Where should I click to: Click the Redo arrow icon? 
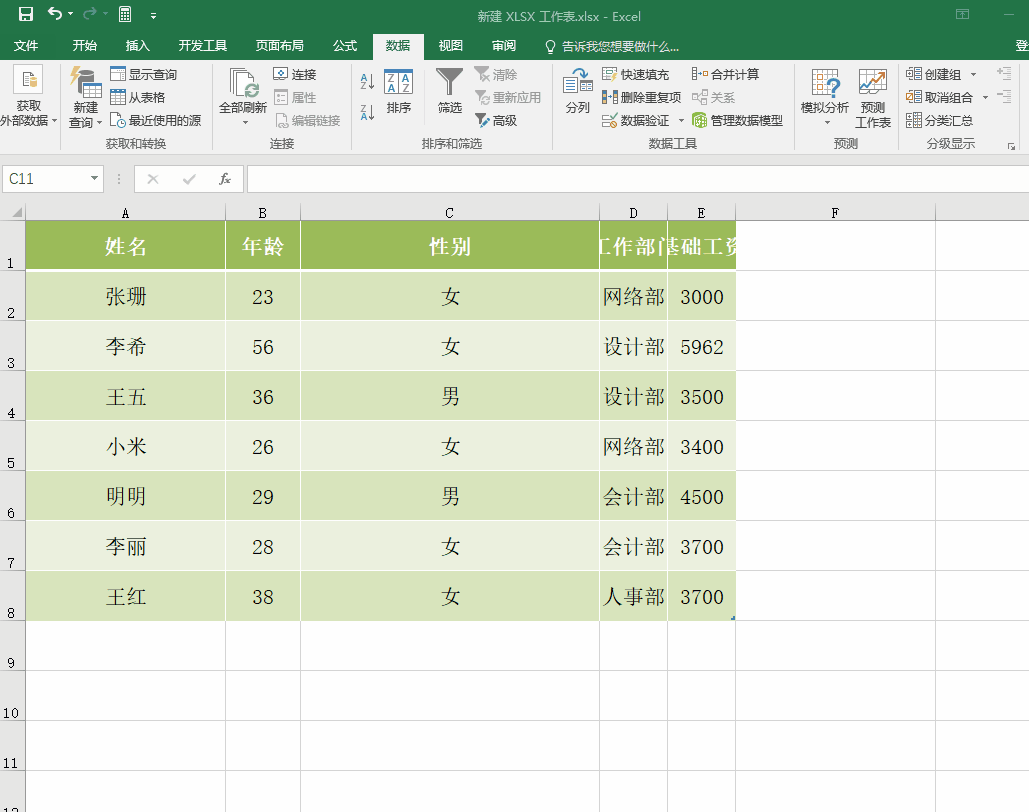90,14
